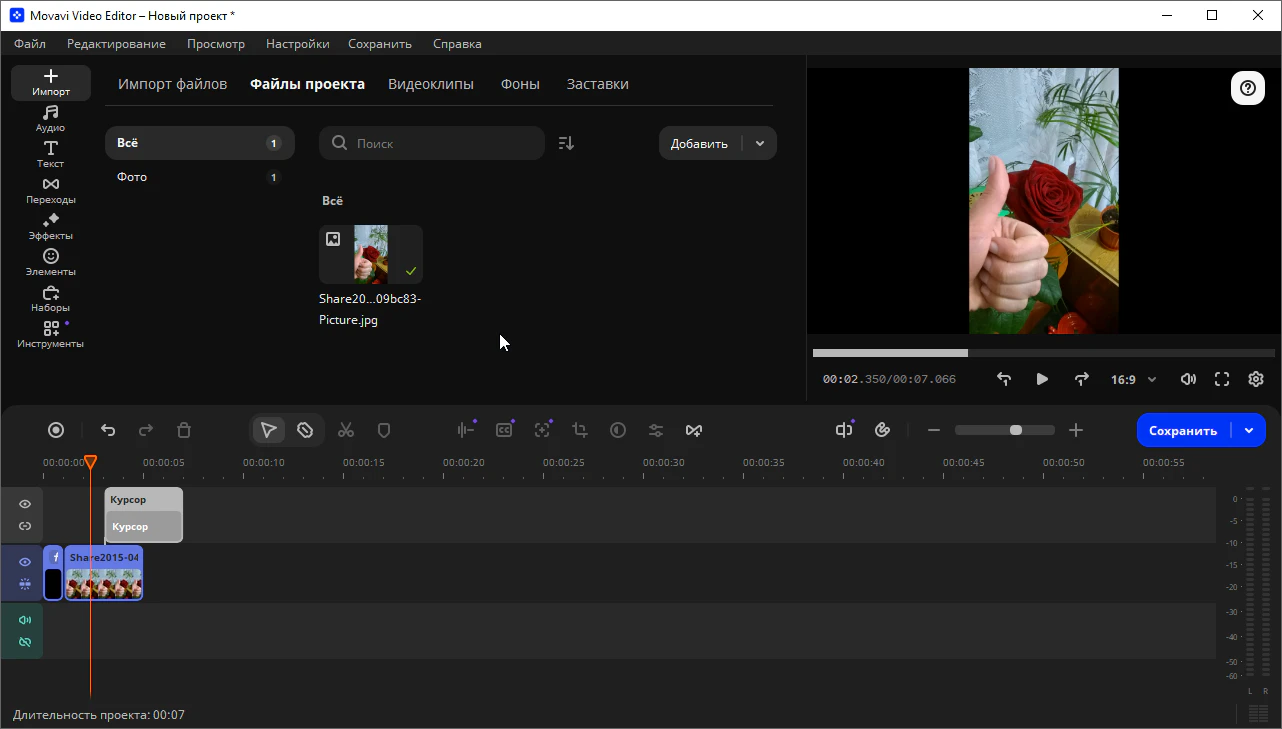The height and width of the screenshot is (729, 1282).
Task: Select the blade cut tool in the timeline toolbar
Action: pos(306,430)
